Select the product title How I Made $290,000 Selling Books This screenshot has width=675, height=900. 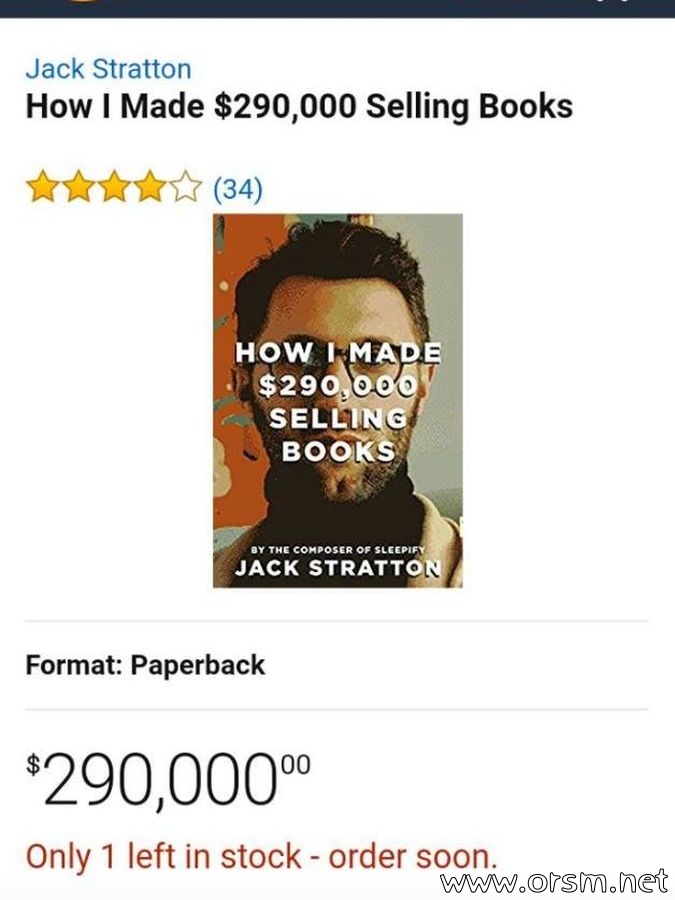click(299, 107)
